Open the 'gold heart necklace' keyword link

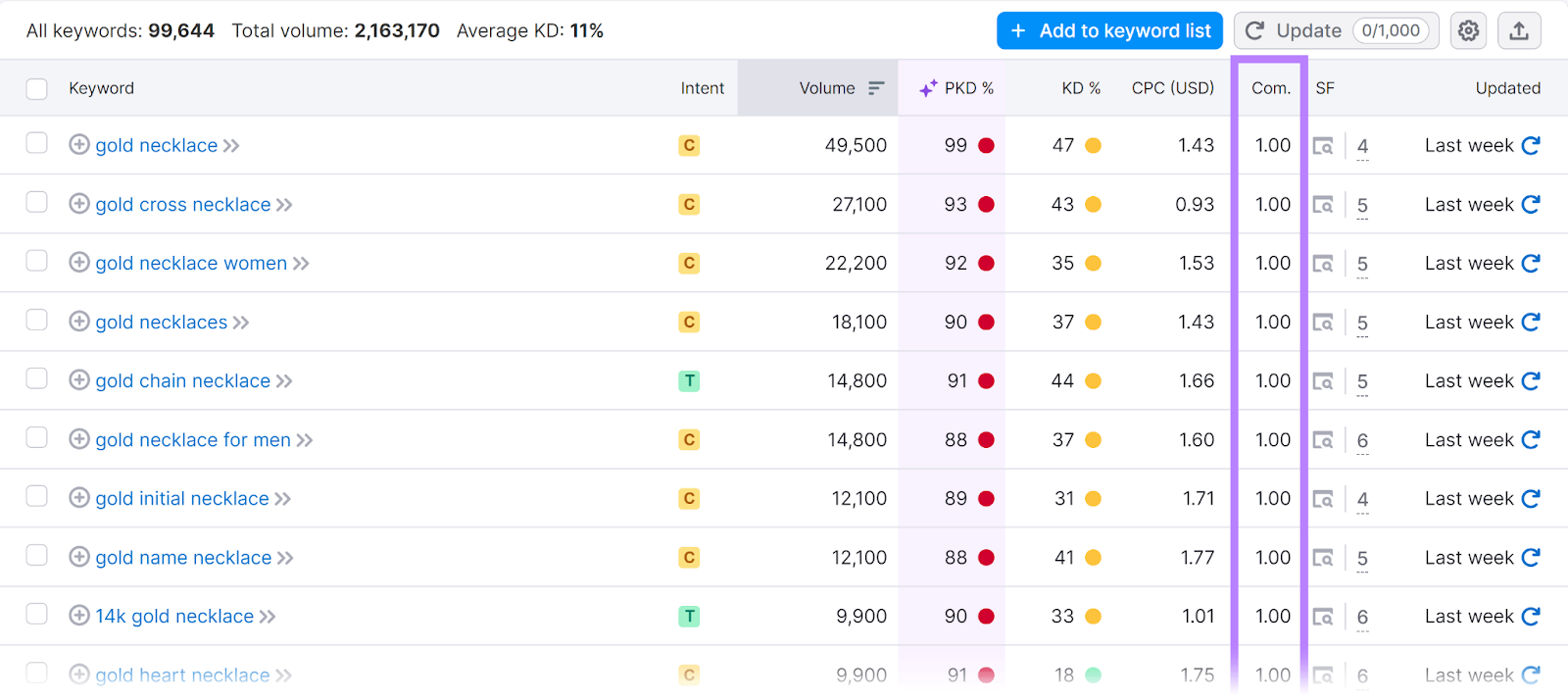tap(180, 675)
